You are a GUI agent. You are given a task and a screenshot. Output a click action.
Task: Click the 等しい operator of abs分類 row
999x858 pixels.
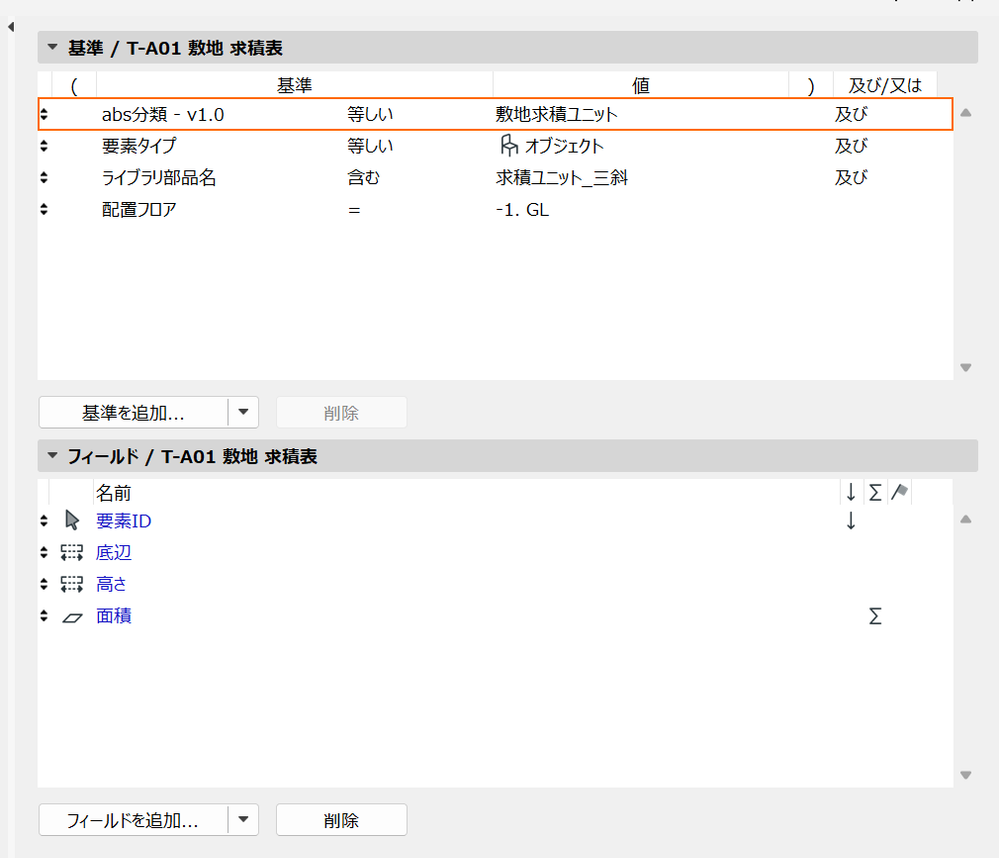tap(370, 115)
